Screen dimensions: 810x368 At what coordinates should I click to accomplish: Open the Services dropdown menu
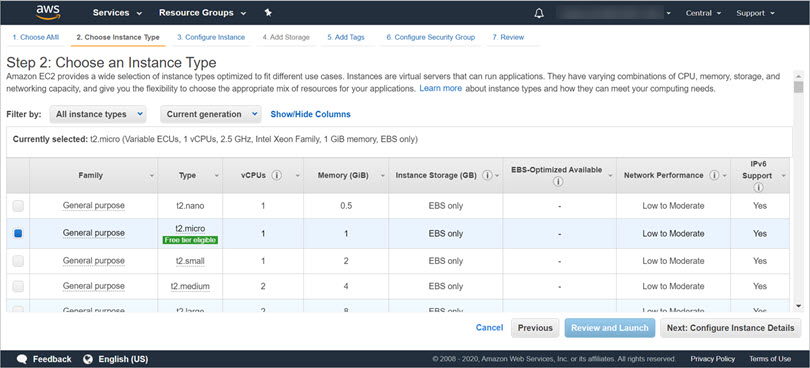[117, 13]
